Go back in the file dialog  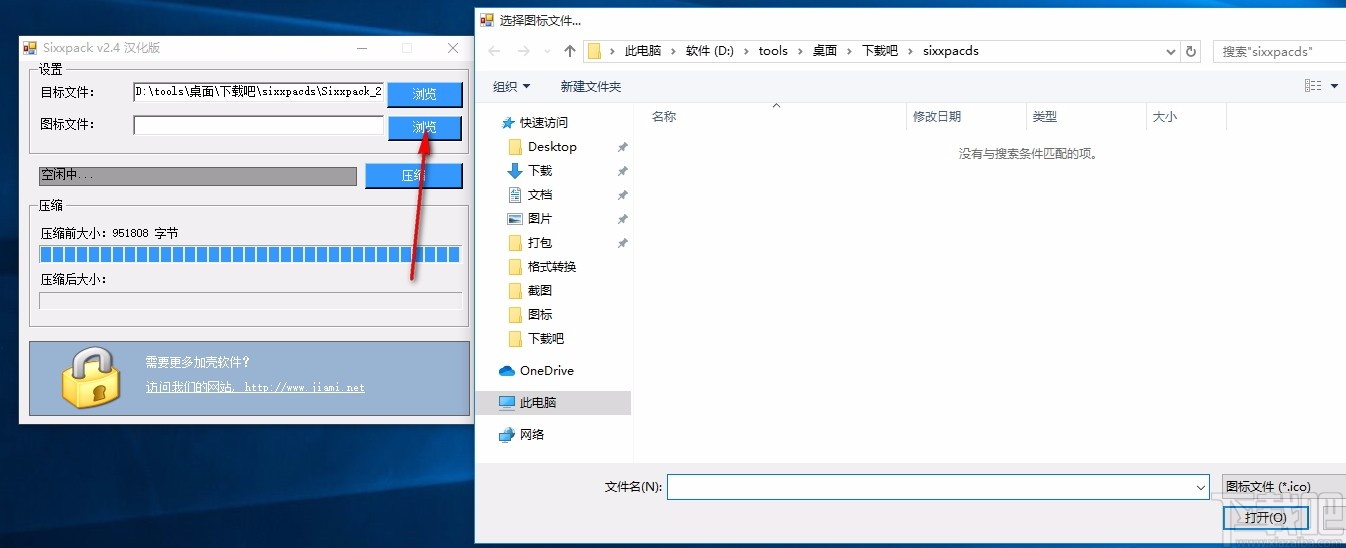coord(494,51)
